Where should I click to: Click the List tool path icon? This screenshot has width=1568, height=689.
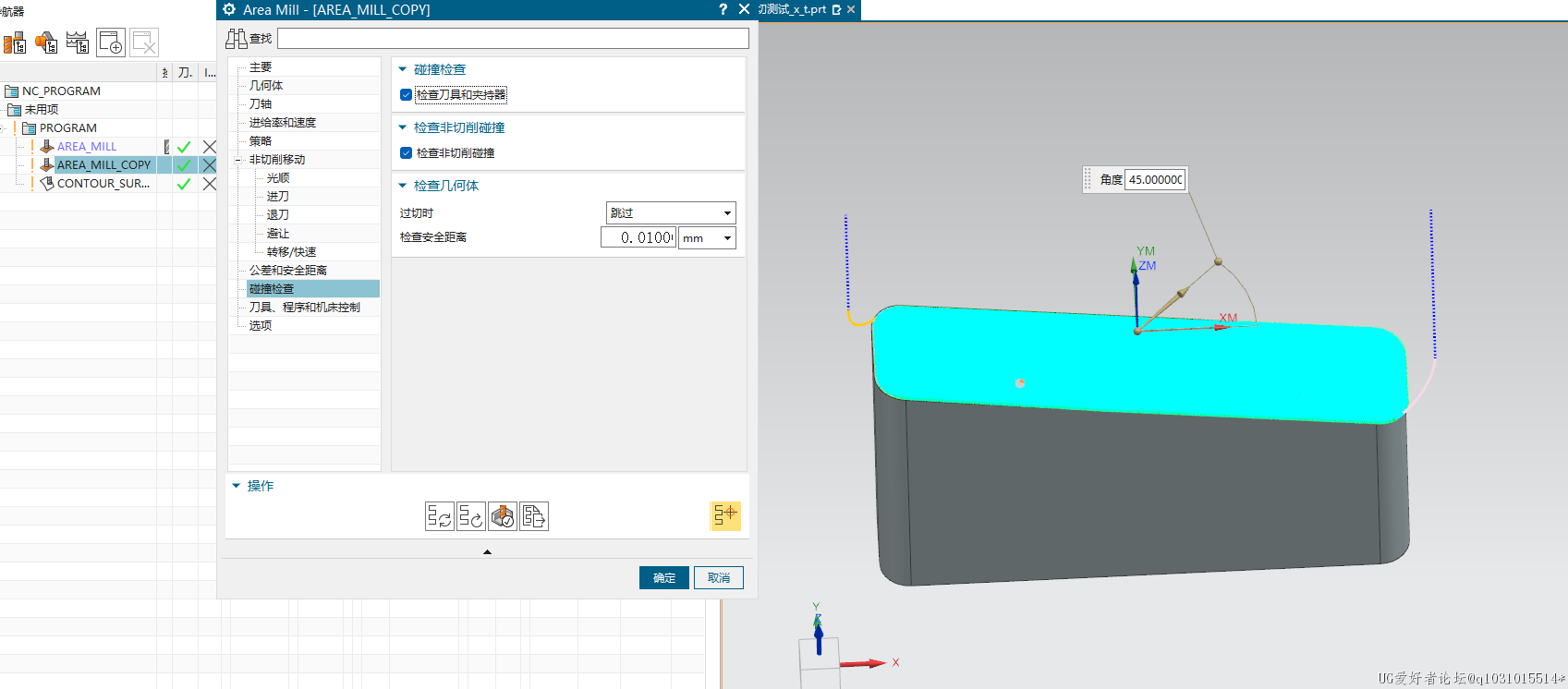coord(534,516)
